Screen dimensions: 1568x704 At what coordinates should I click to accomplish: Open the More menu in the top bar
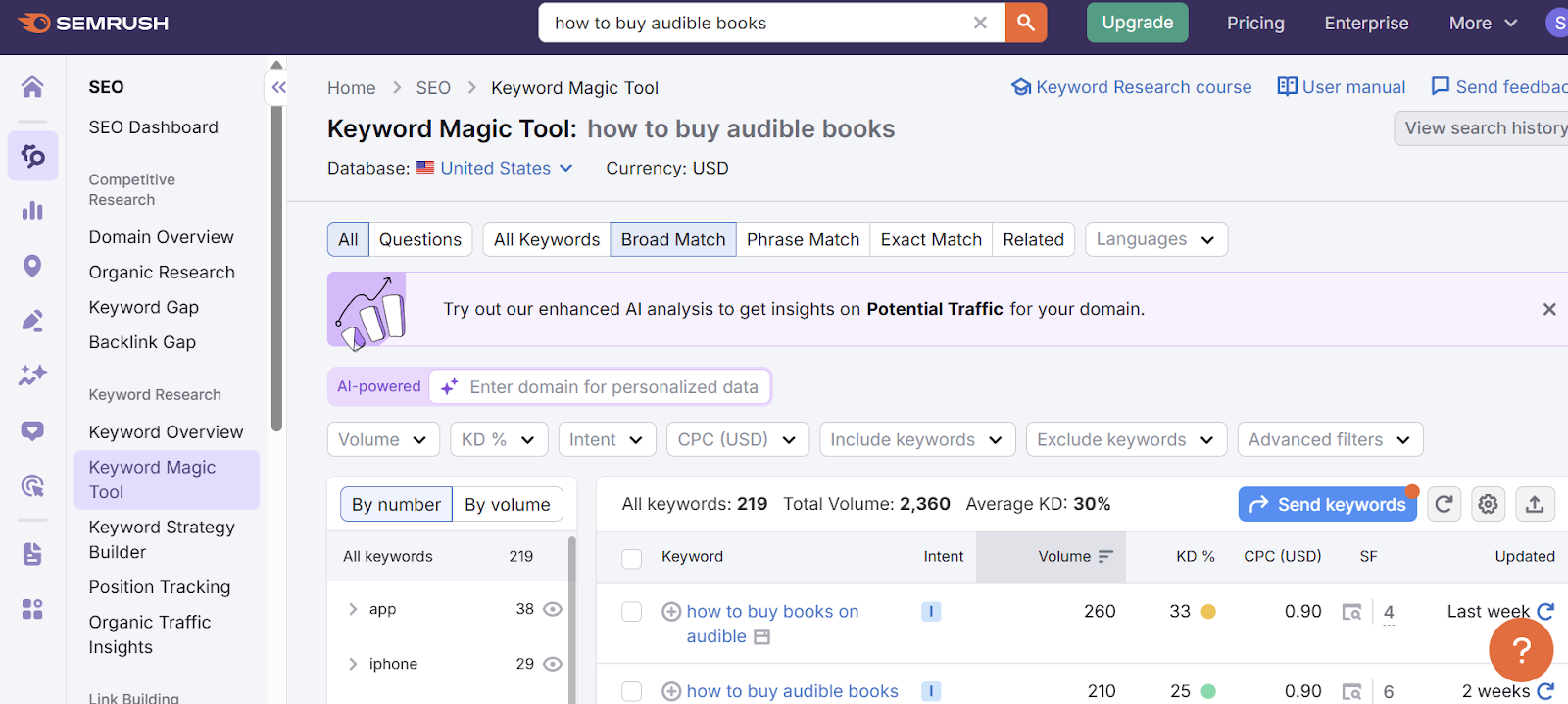click(x=1483, y=23)
